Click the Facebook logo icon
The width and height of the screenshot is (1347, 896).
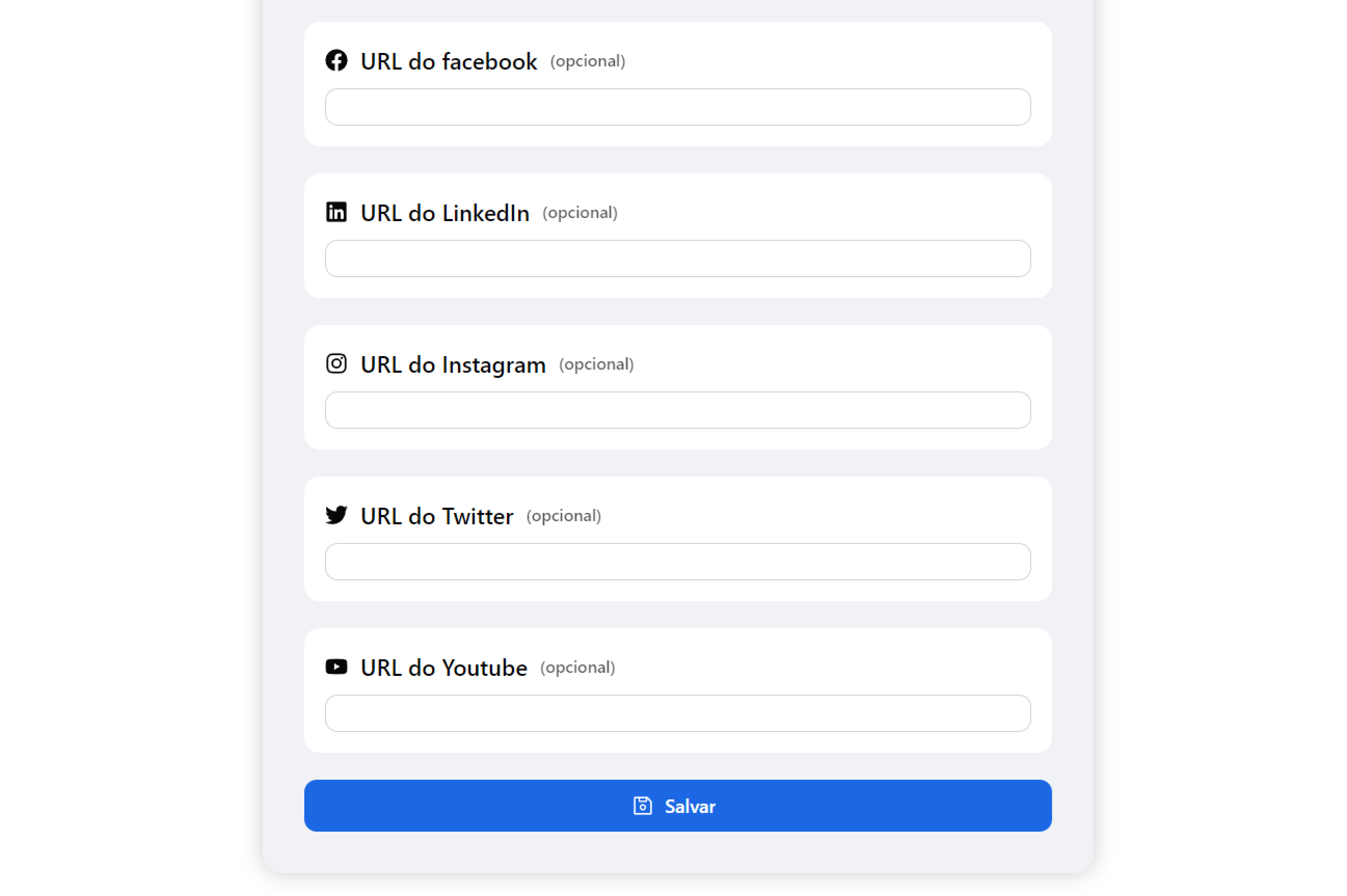pos(336,61)
